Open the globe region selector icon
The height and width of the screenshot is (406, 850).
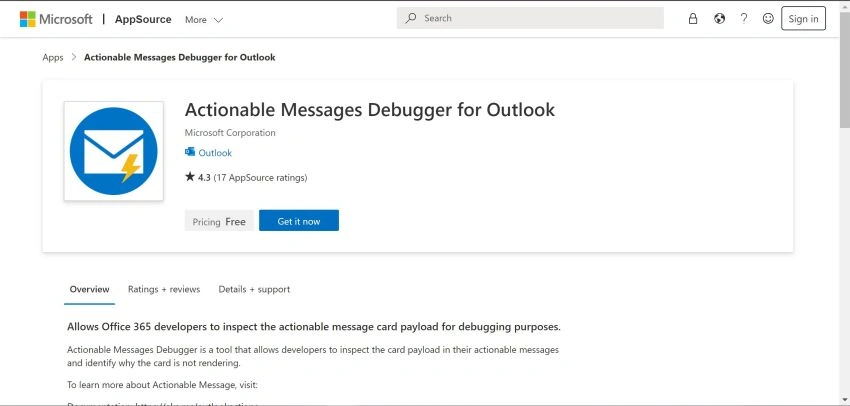[719, 18]
